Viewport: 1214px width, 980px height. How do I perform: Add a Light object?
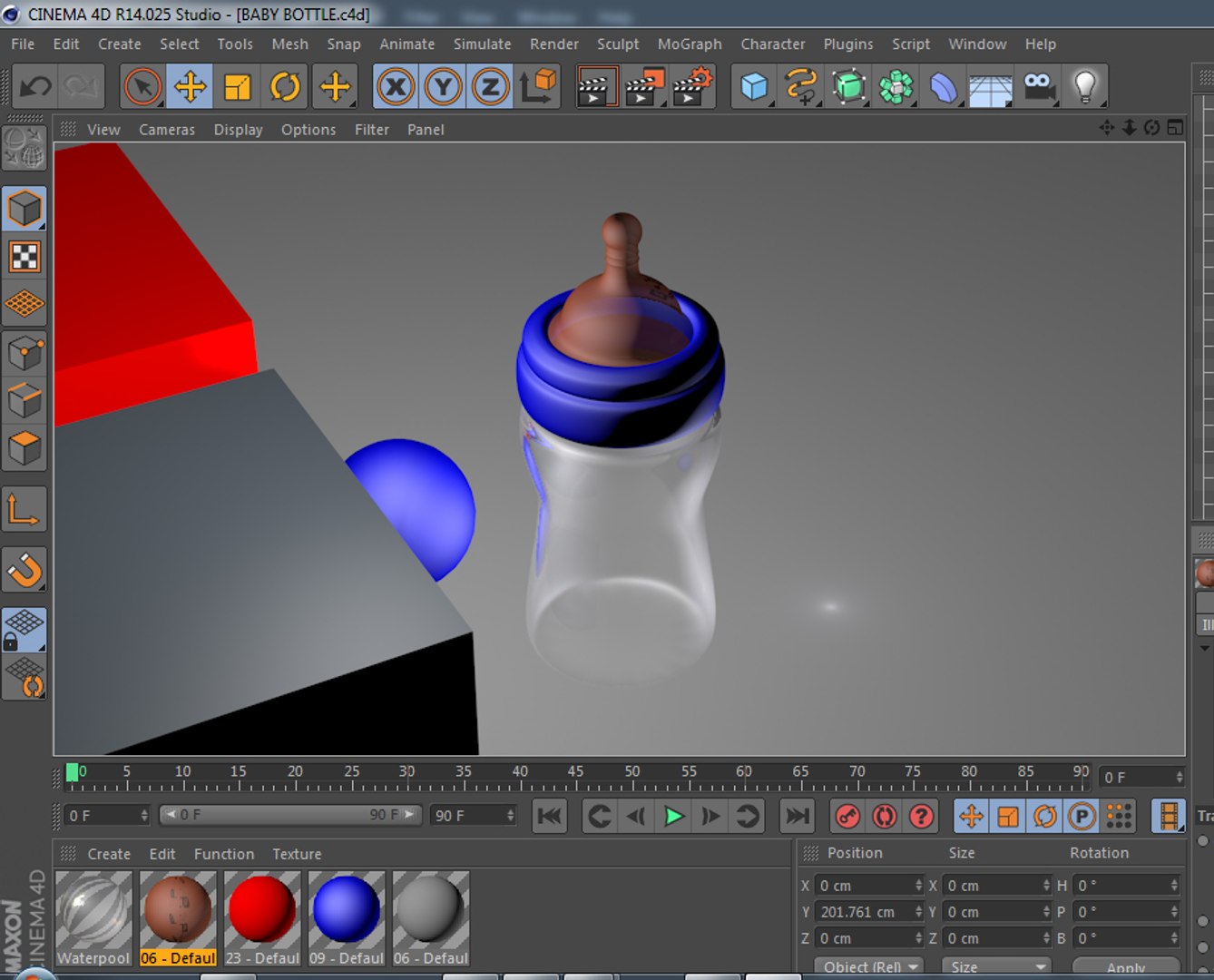[x=1085, y=87]
